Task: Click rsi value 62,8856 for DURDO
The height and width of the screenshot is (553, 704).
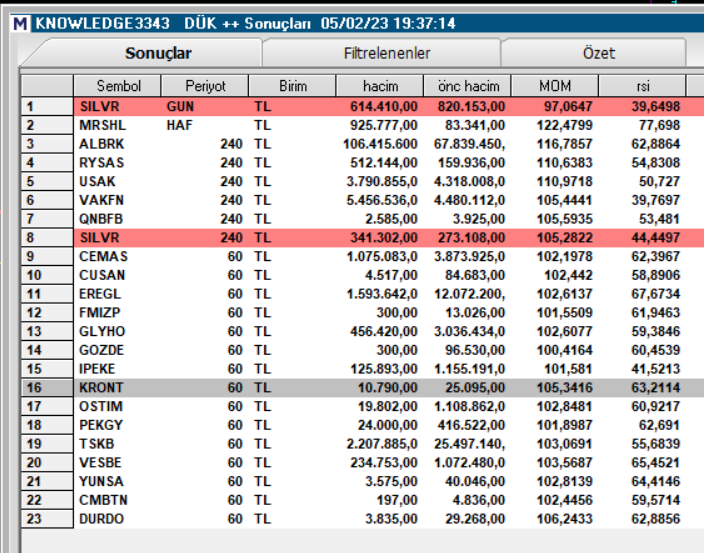Action: [656, 519]
